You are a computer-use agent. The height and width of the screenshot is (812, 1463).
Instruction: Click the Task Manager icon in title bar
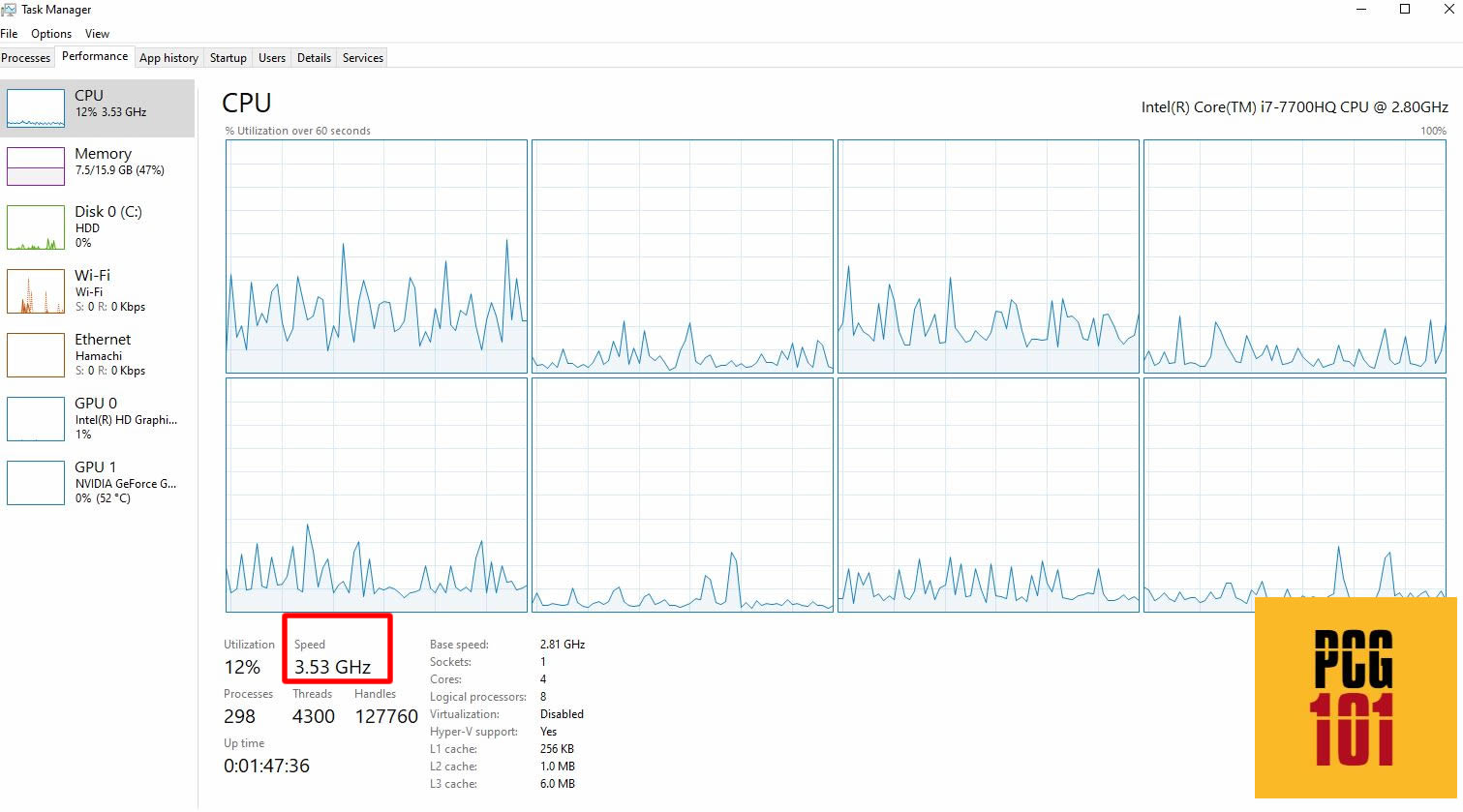click(10, 9)
